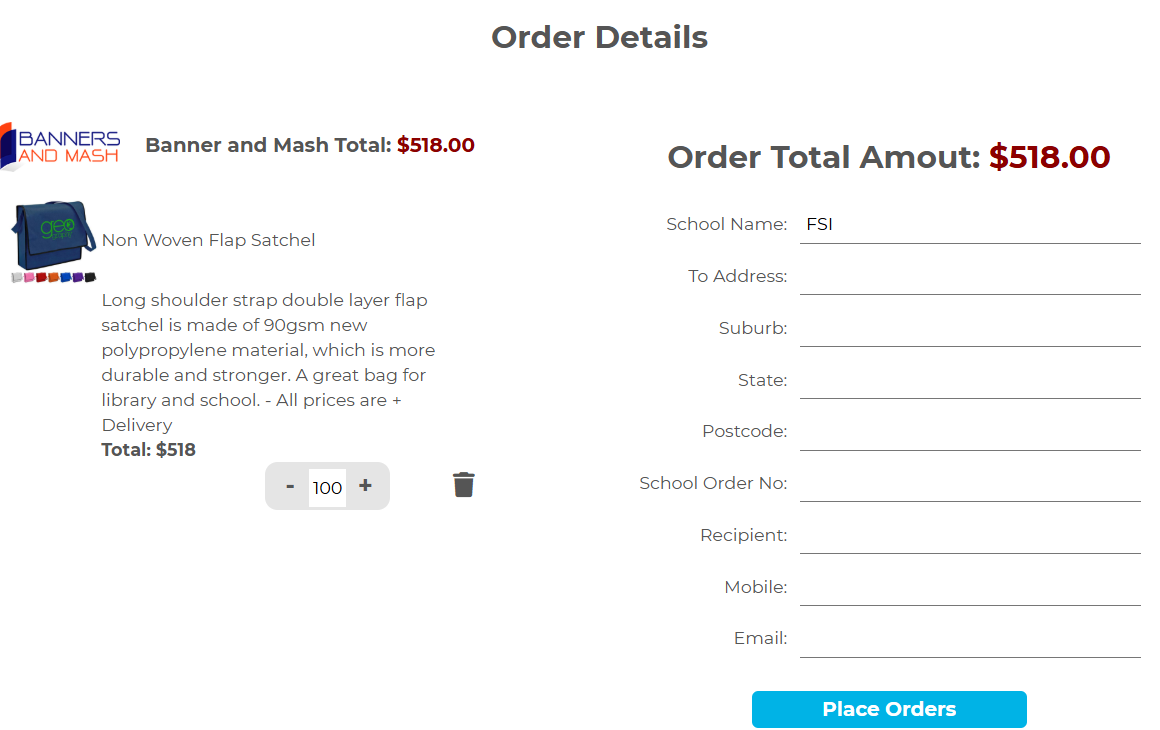Select the purple satchel color swatch
Screen dimensions: 1160x730
coord(78,277)
